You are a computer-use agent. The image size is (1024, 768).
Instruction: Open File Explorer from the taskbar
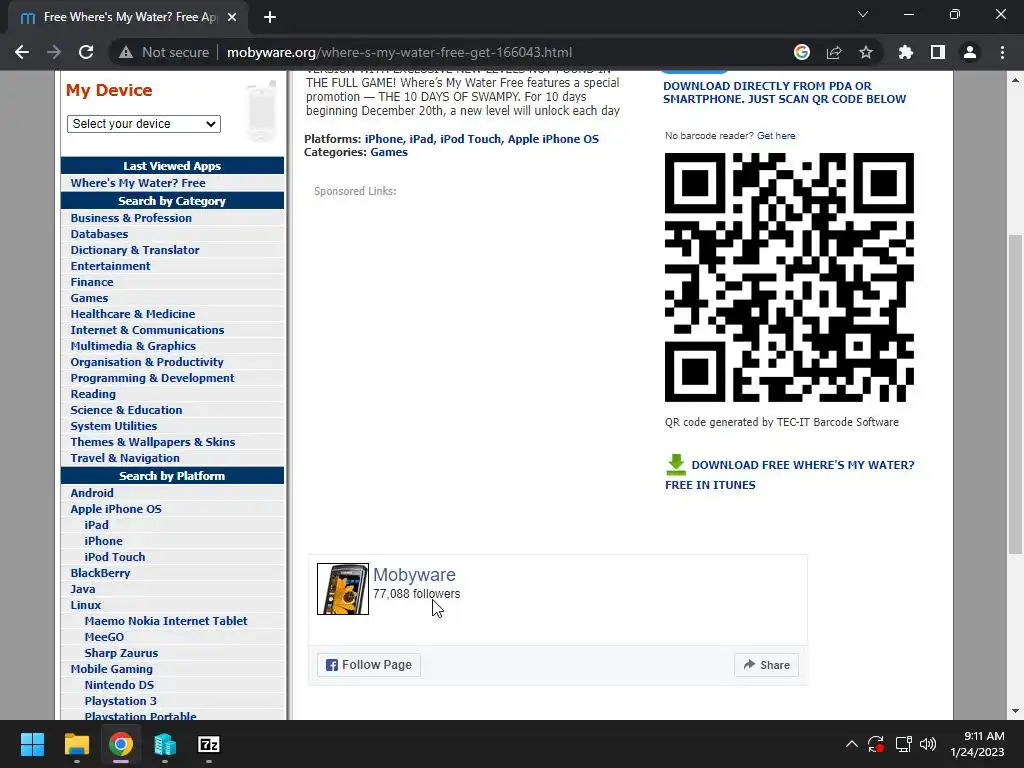pos(76,744)
